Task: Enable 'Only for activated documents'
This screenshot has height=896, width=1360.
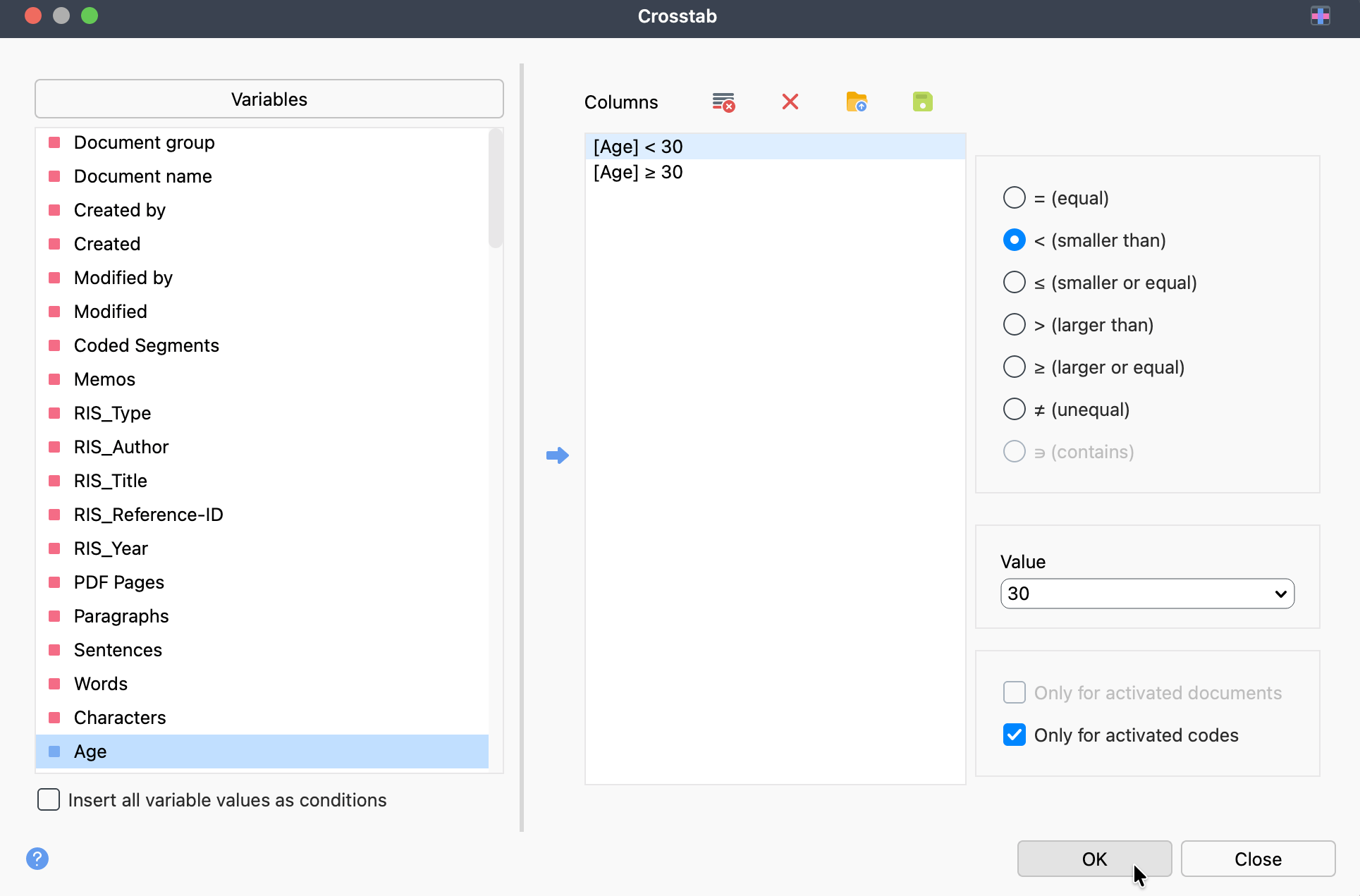Action: point(1015,692)
